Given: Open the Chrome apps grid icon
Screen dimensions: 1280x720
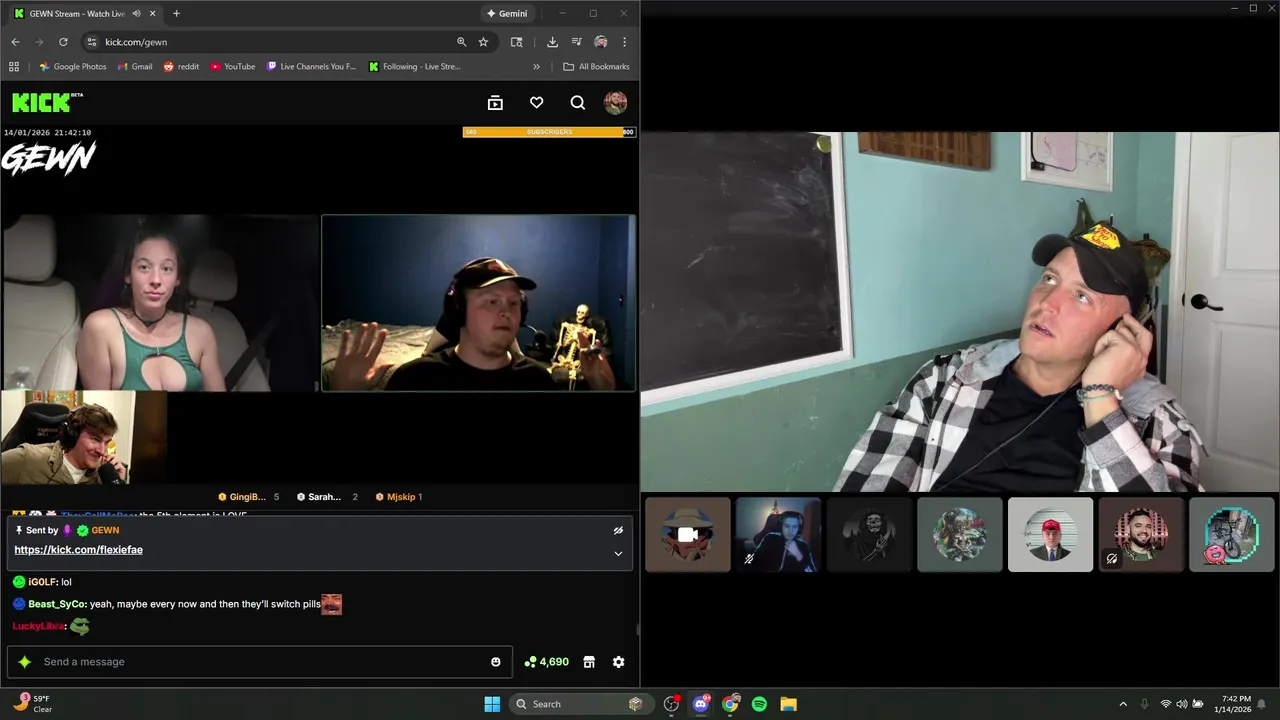Looking at the screenshot, I should 14,67.
